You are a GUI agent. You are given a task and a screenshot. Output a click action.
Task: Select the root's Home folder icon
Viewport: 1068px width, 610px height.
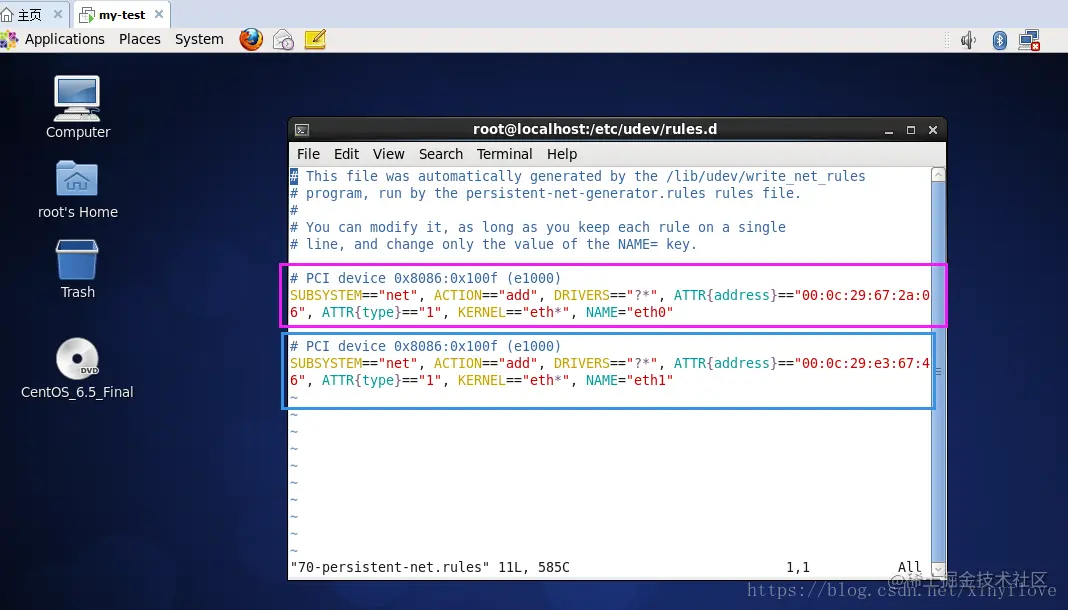pos(77,189)
